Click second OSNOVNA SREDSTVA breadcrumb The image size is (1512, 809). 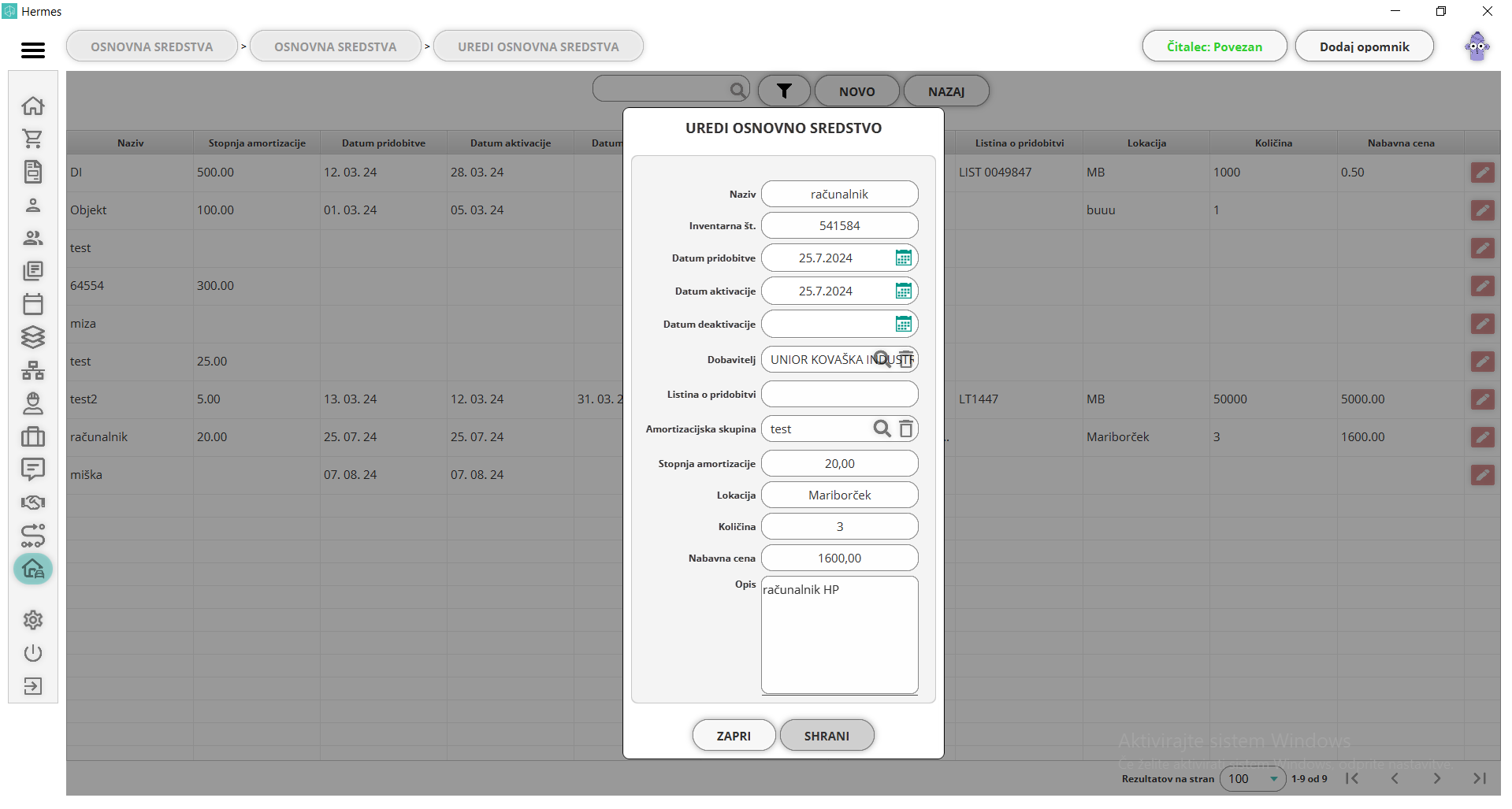click(x=336, y=46)
